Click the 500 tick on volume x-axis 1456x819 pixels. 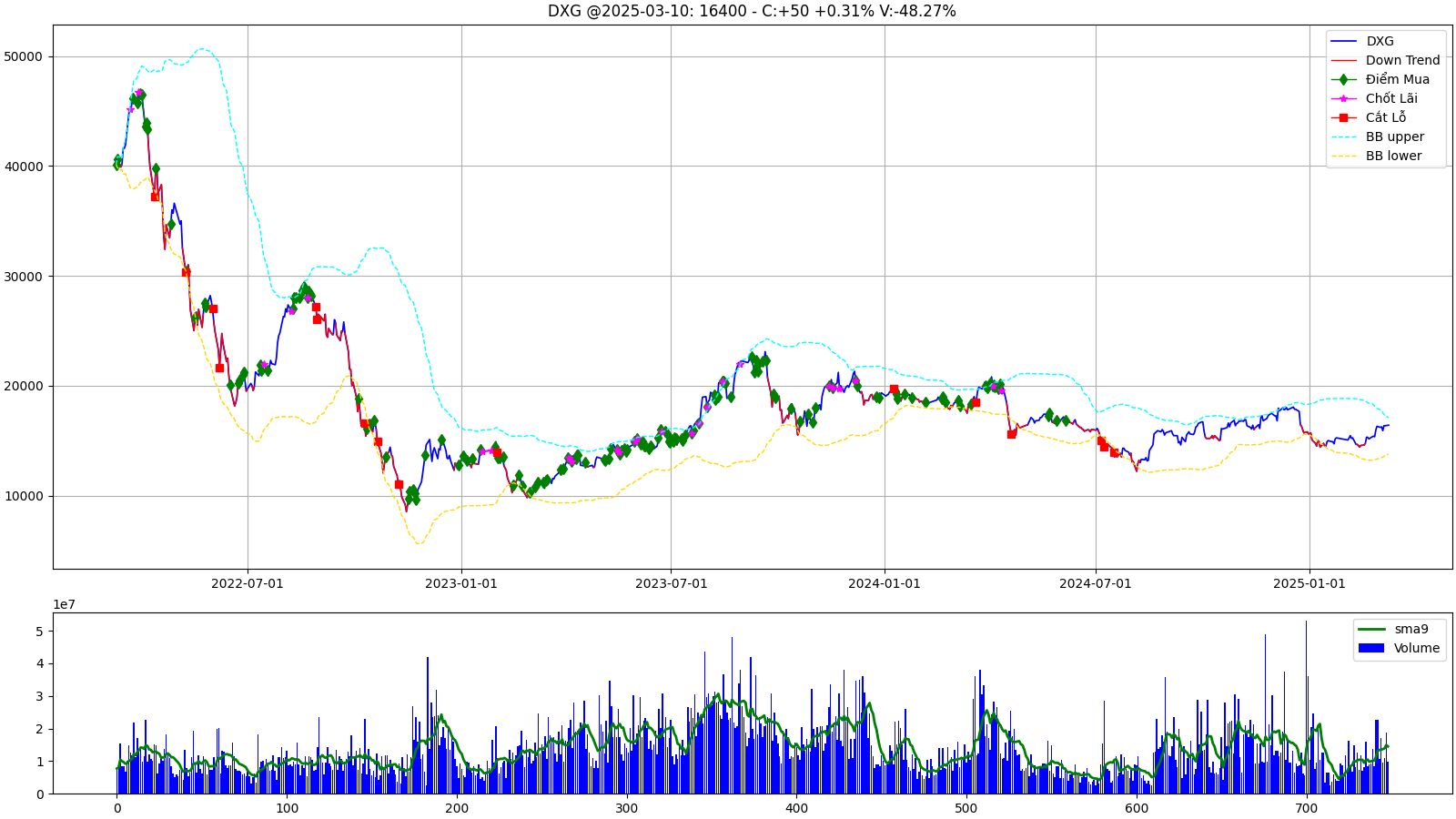point(966,808)
